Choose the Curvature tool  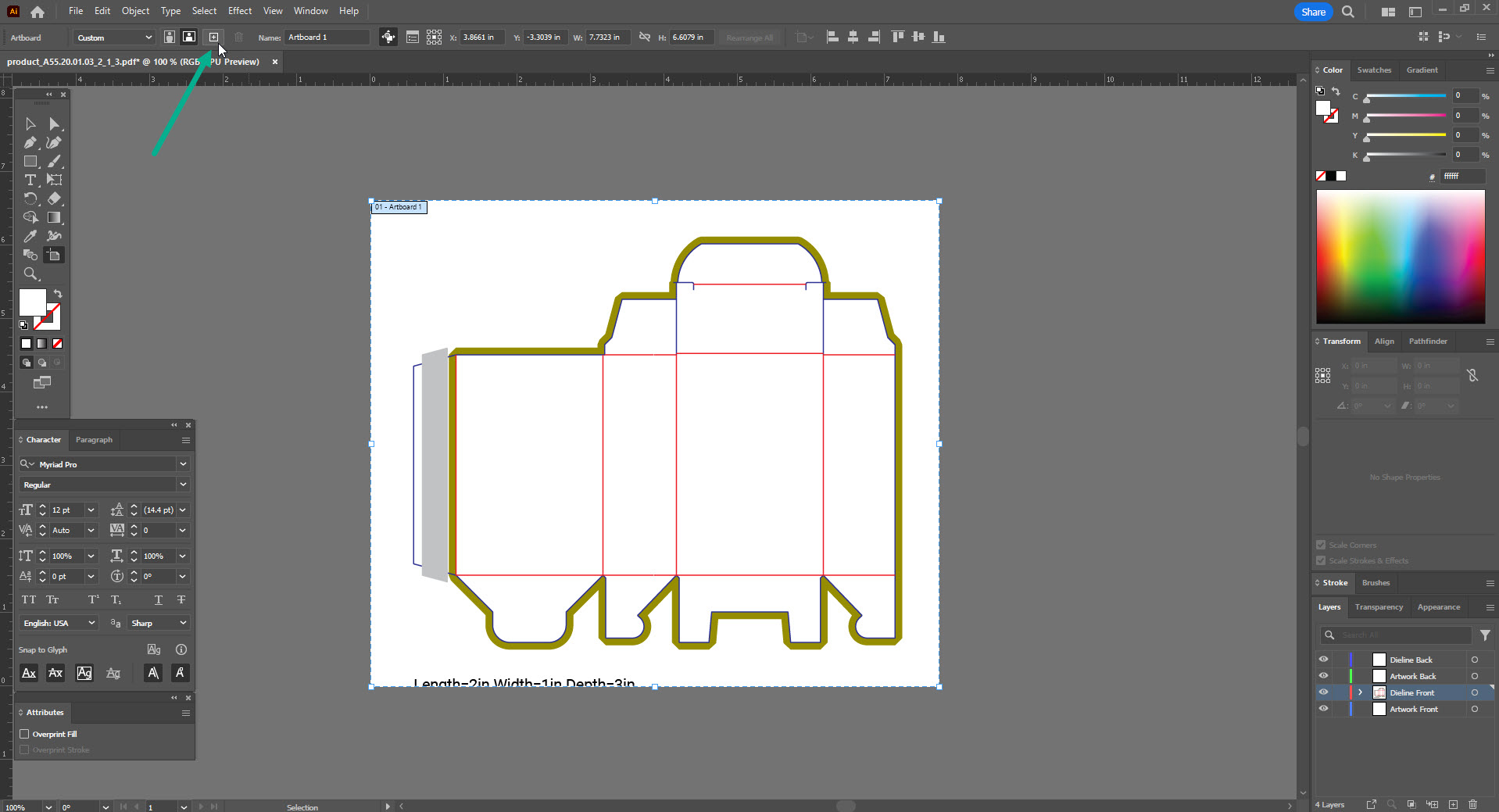tap(54, 143)
